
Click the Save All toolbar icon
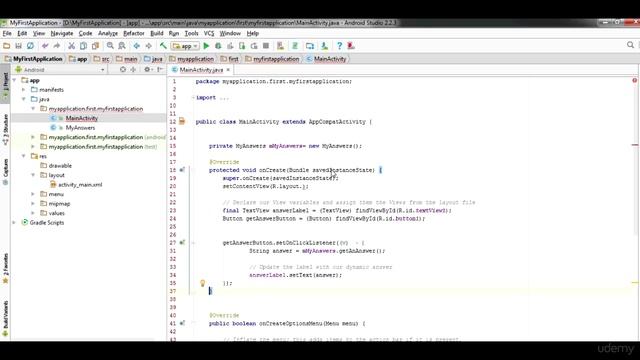(18, 46)
